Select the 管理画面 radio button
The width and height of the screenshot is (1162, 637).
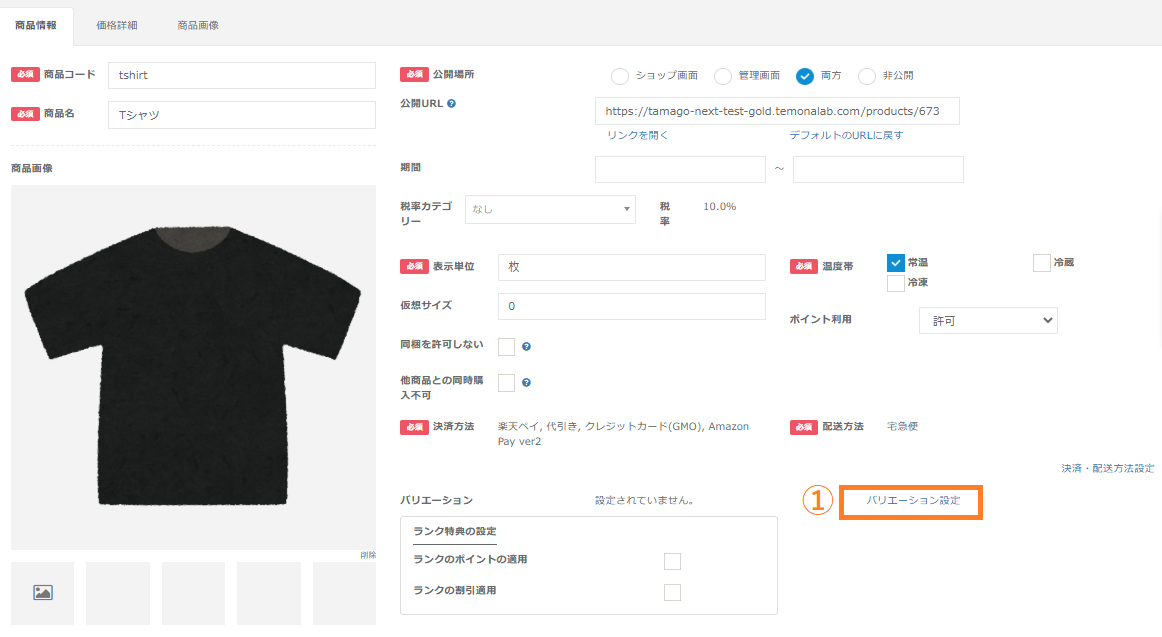(x=723, y=76)
